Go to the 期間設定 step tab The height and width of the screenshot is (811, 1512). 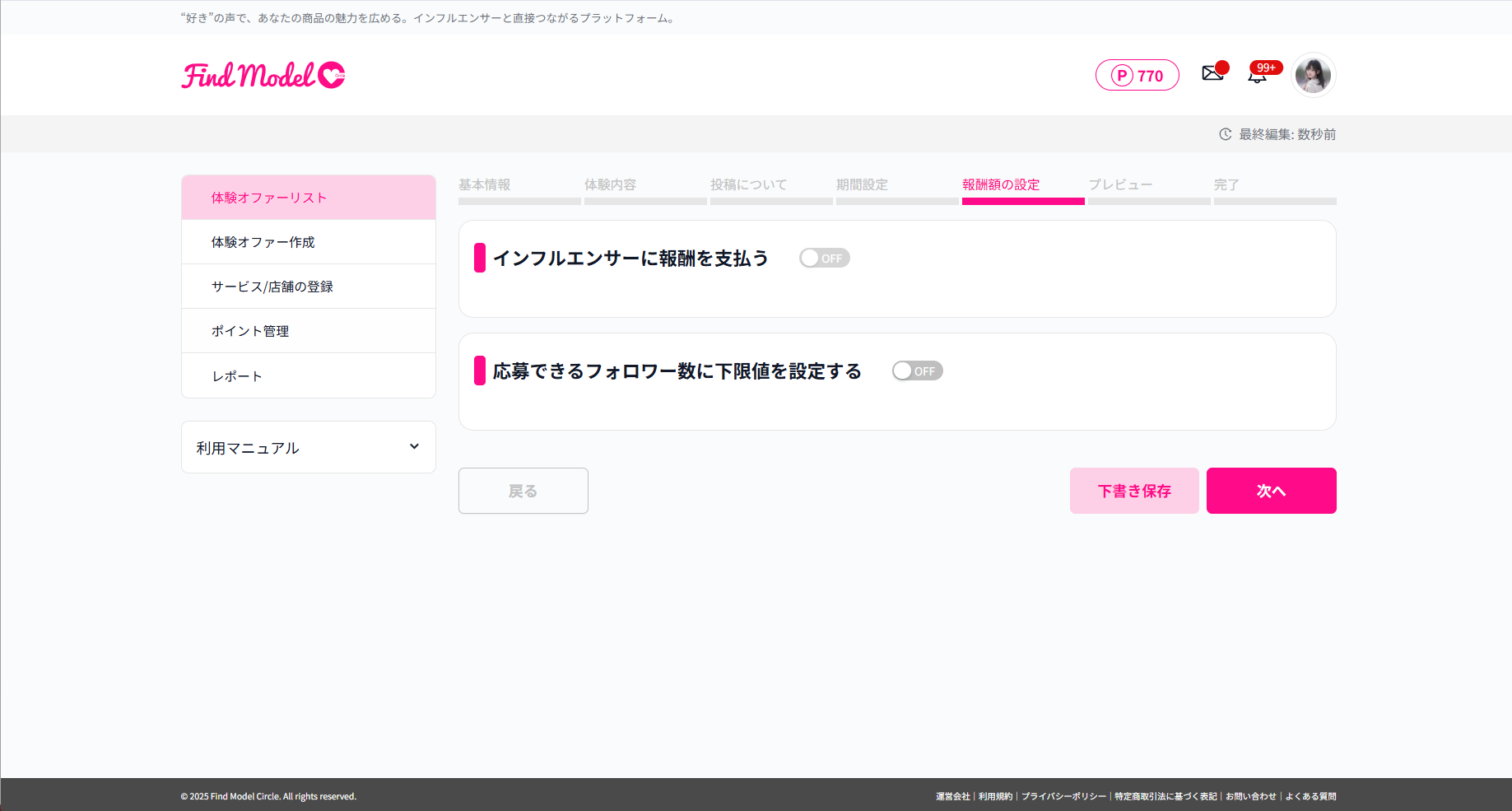tap(897, 190)
